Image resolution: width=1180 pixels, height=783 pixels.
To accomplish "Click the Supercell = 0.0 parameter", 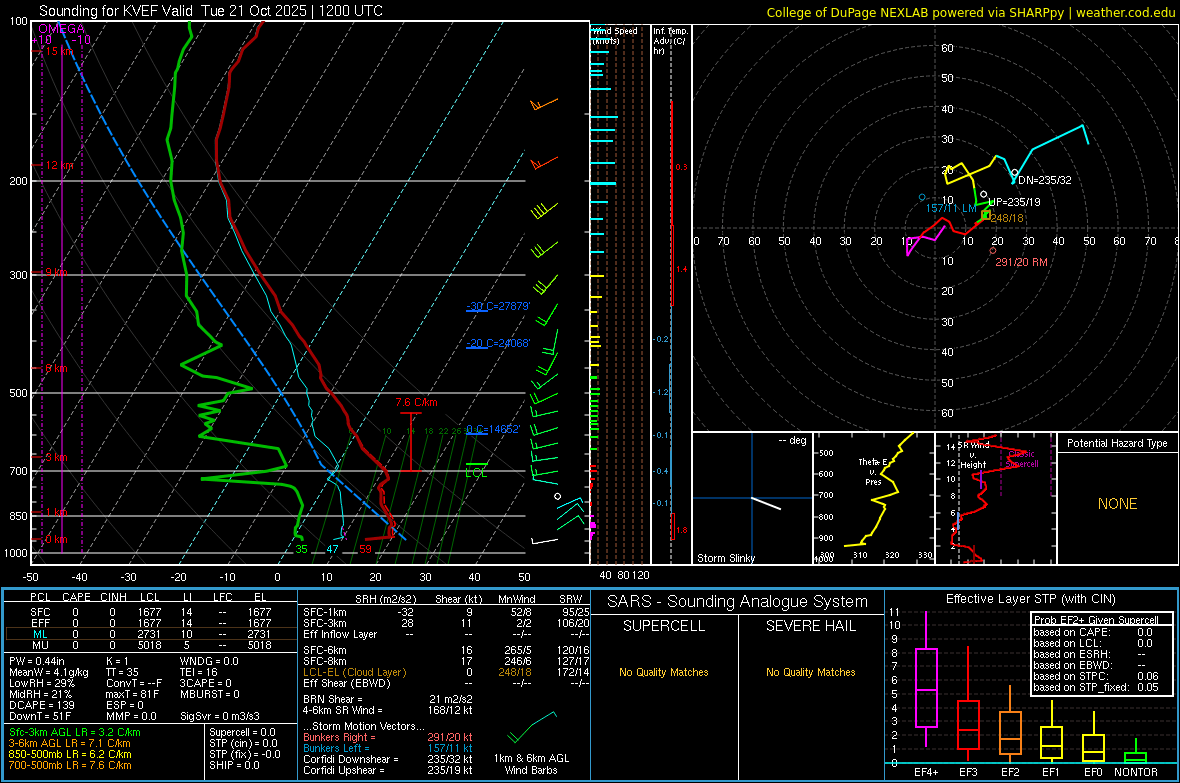I will click(x=242, y=732).
